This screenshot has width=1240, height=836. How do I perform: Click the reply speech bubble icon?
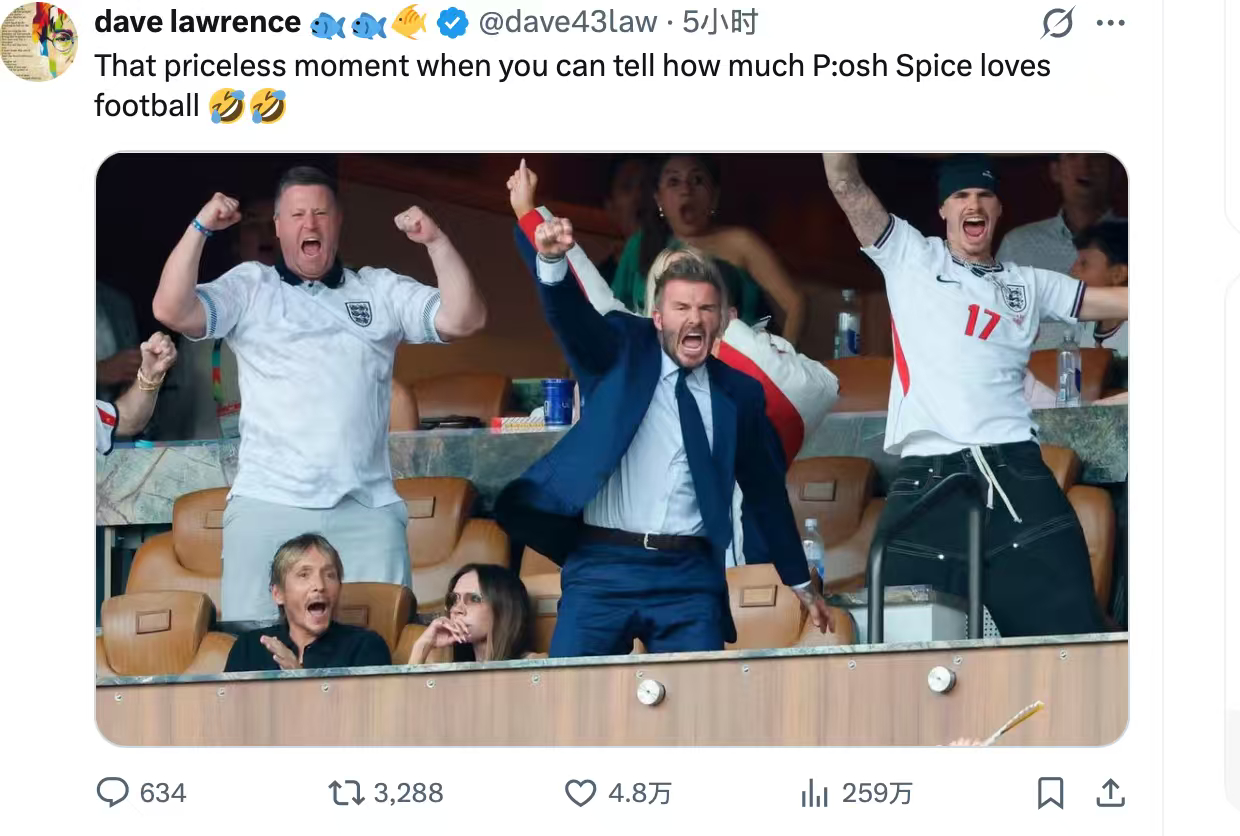click(x=113, y=793)
